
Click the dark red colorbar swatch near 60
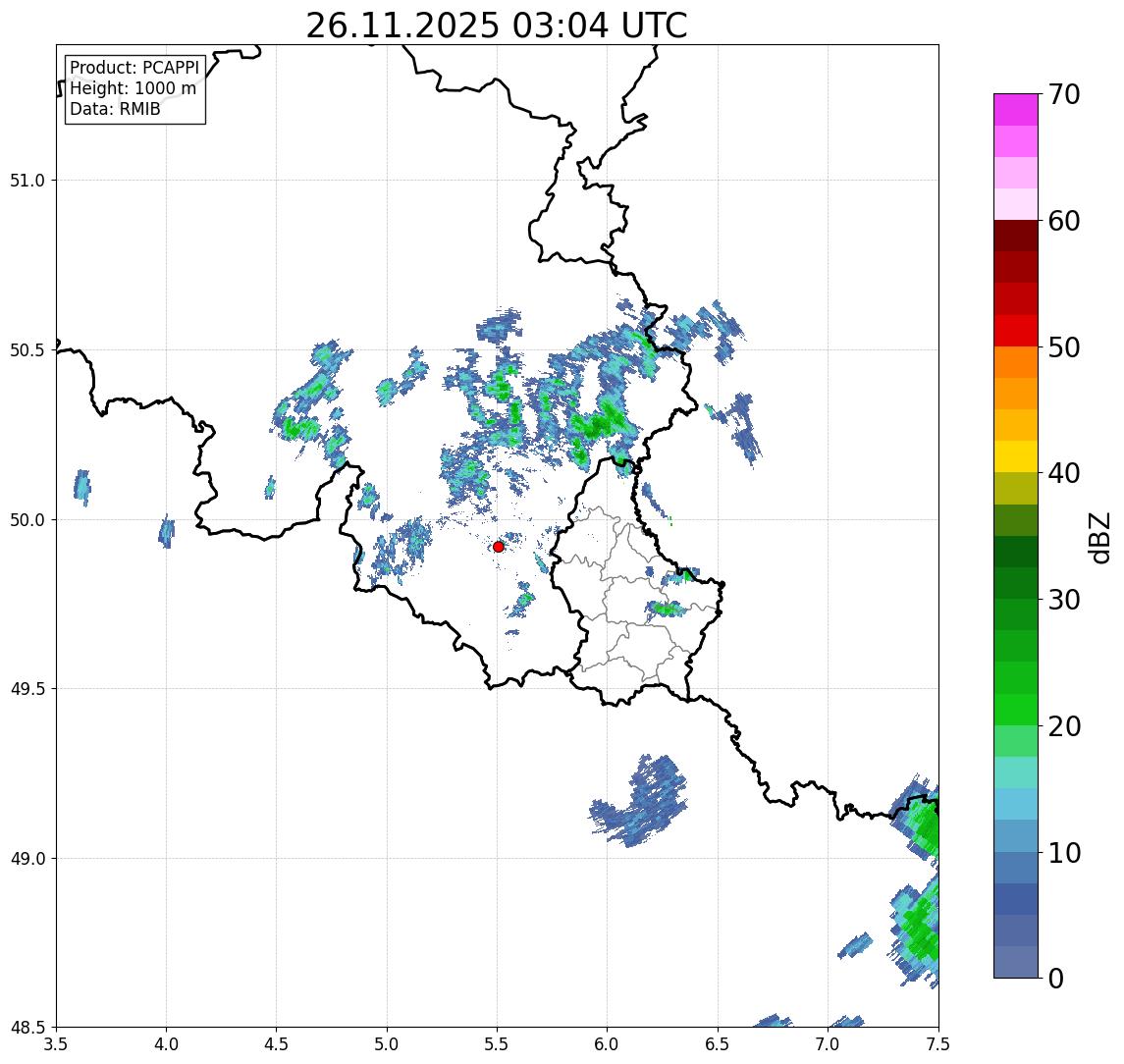coord(1016,236)
